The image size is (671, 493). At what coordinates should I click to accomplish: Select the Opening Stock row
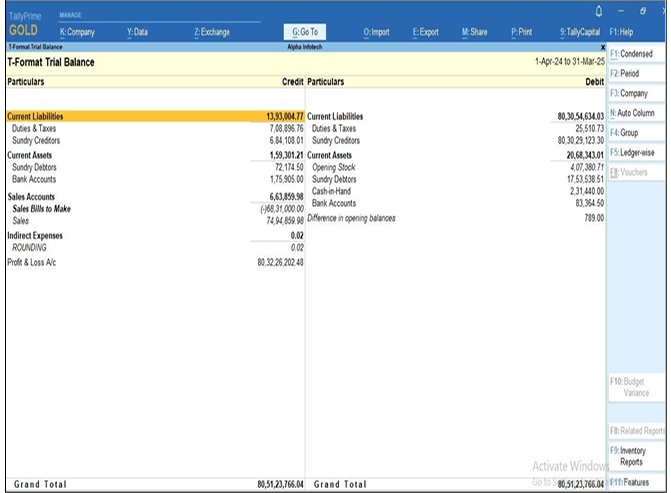click(x=455, y=167)
